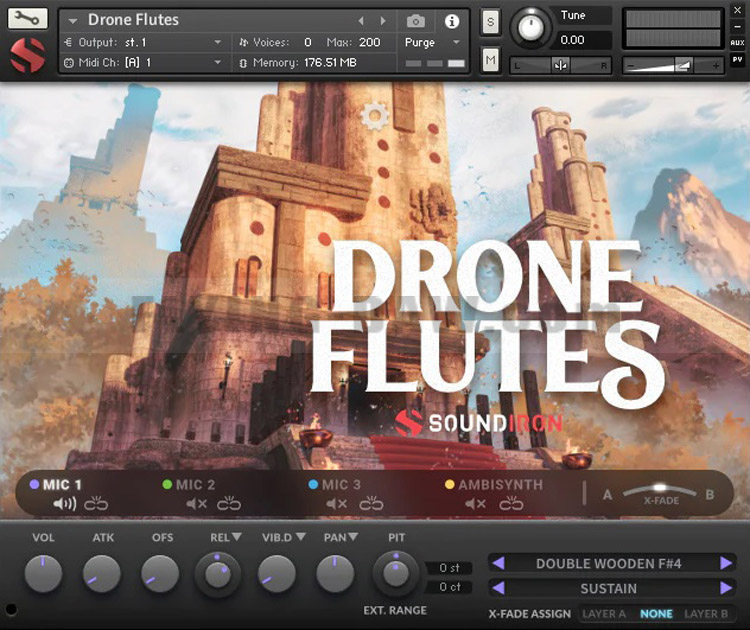Screen dimensions: 750x630
Task: Select the next articulation after SUSTAIN
Action: pos(726,587)
